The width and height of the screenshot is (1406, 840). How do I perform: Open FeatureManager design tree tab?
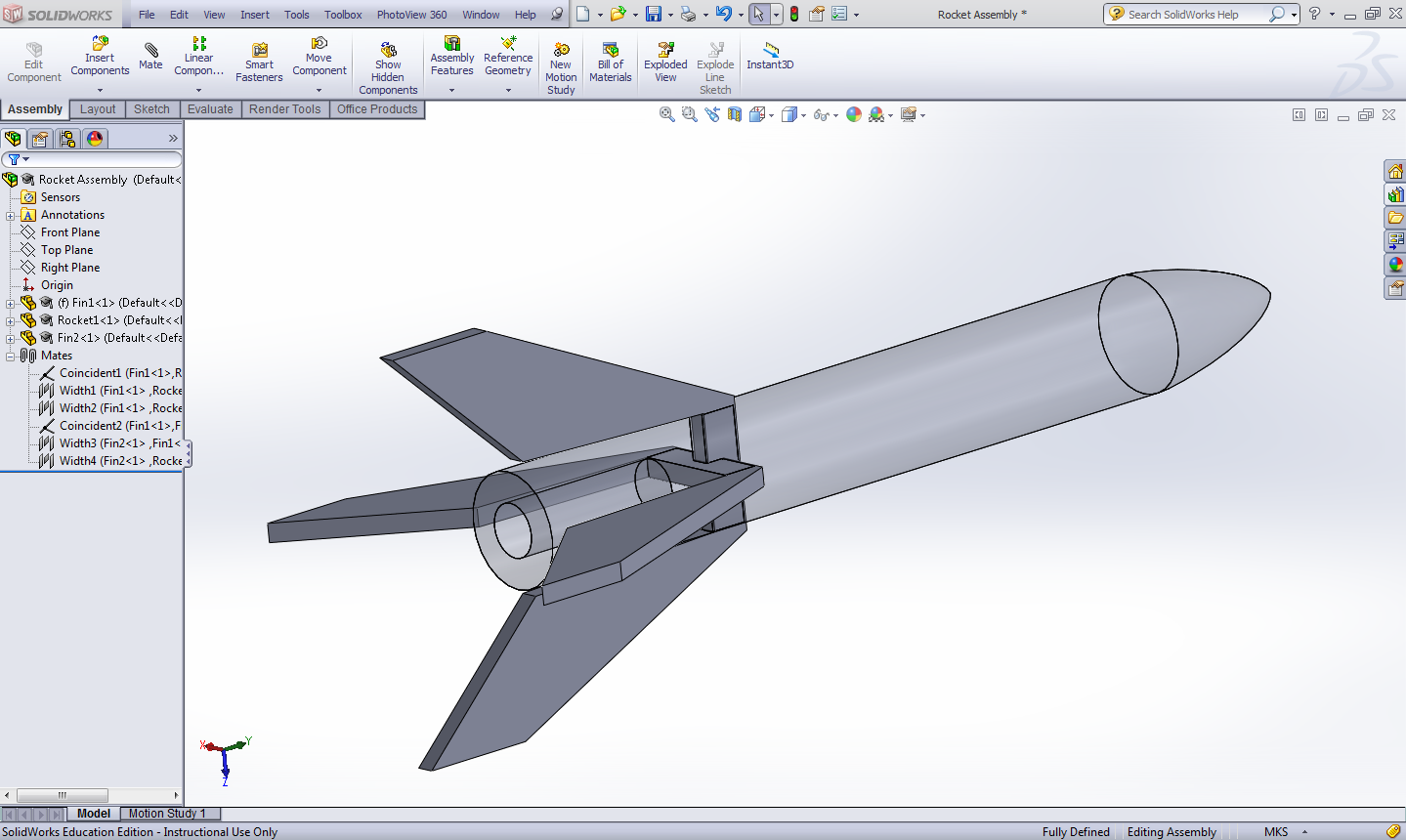point(13,139)
